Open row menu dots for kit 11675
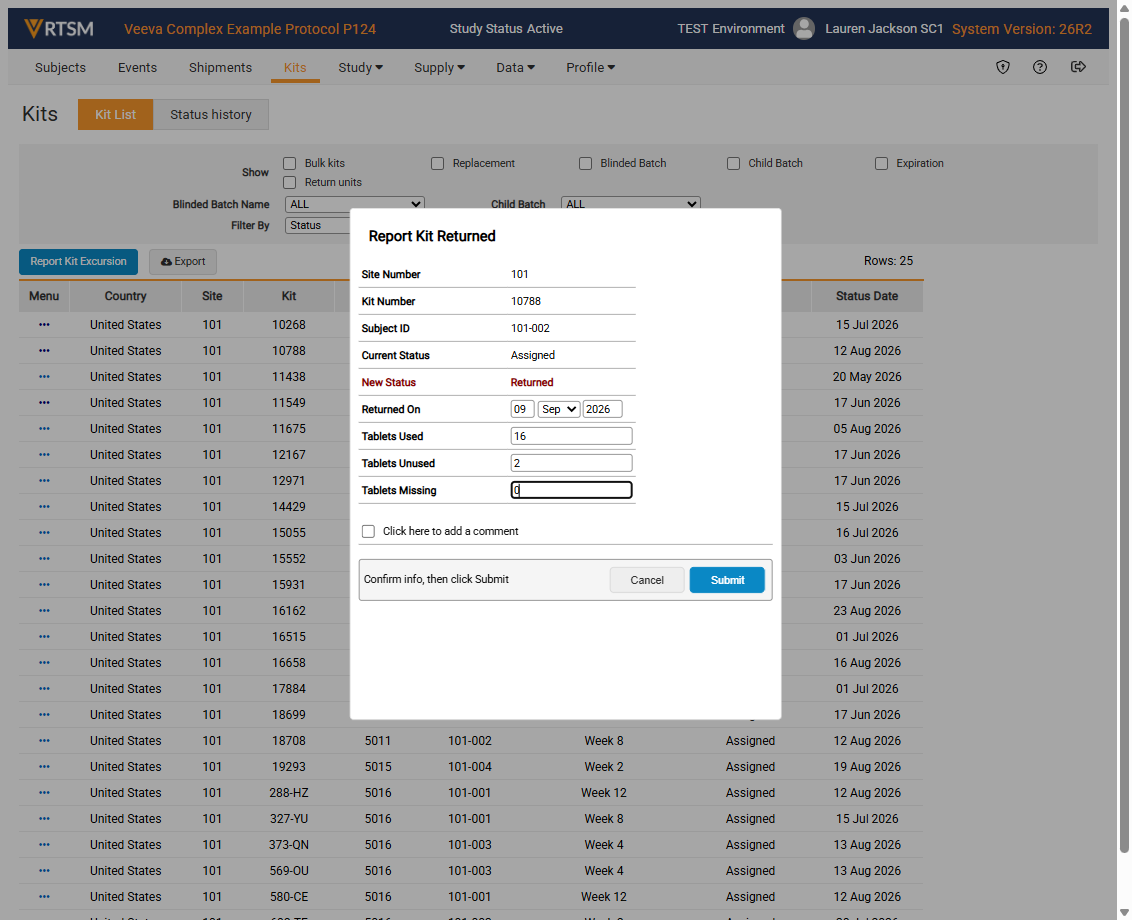 (44, 429)
